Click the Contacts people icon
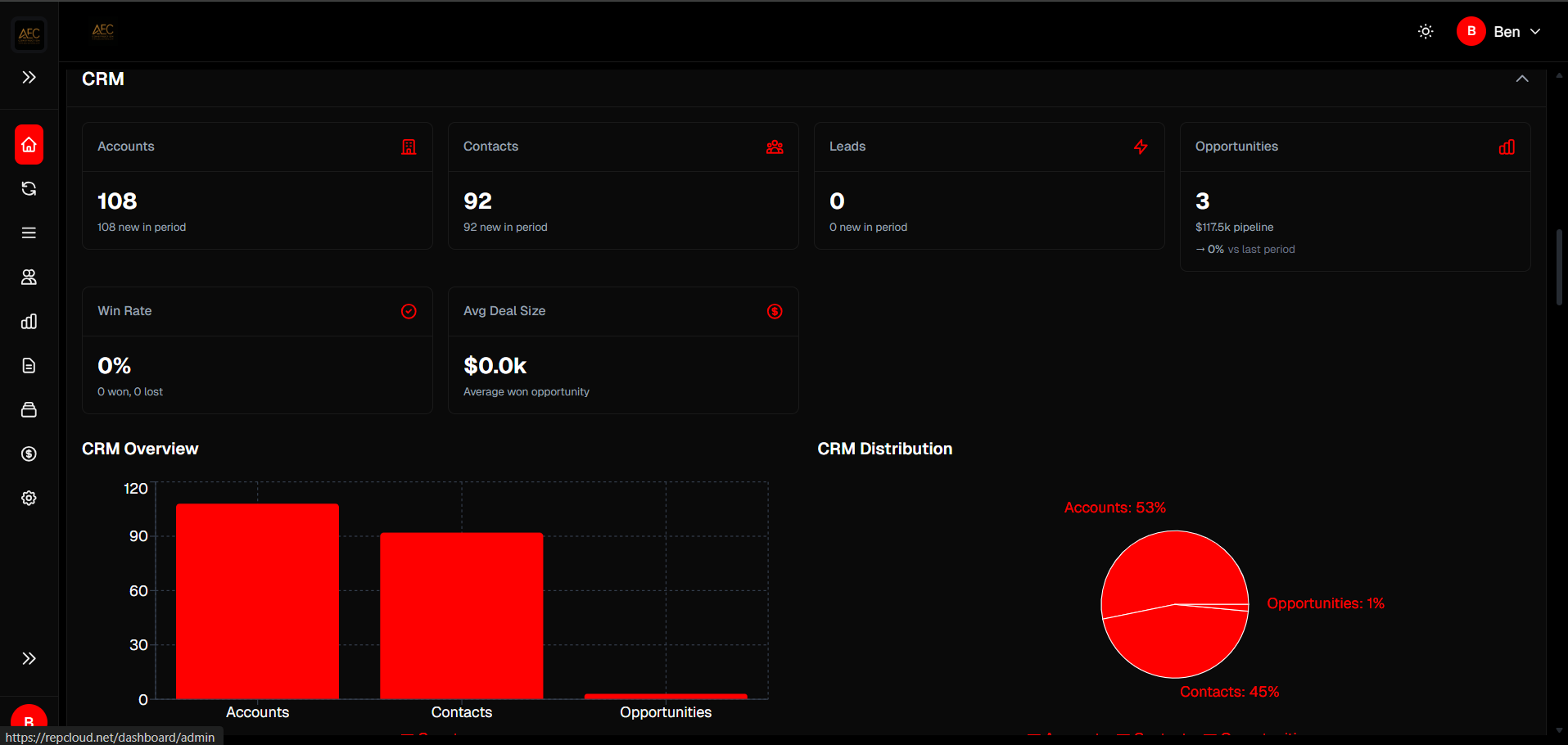The width and height of the screenshot is (1568, 745). pos(775,147)
